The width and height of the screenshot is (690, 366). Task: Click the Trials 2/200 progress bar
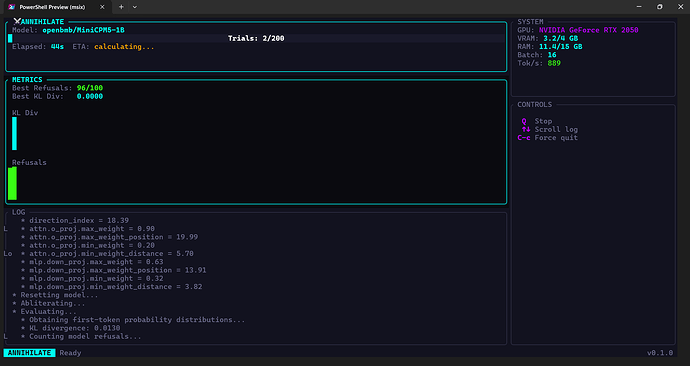(x=256, y=38)
